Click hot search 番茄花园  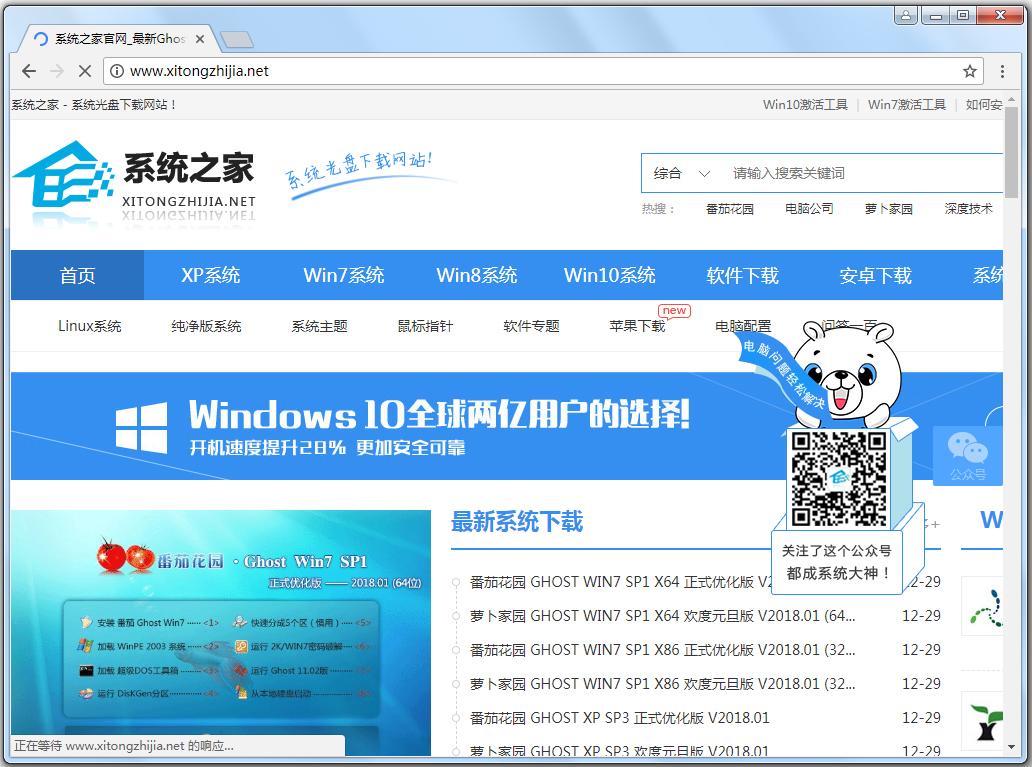point(729,209)
